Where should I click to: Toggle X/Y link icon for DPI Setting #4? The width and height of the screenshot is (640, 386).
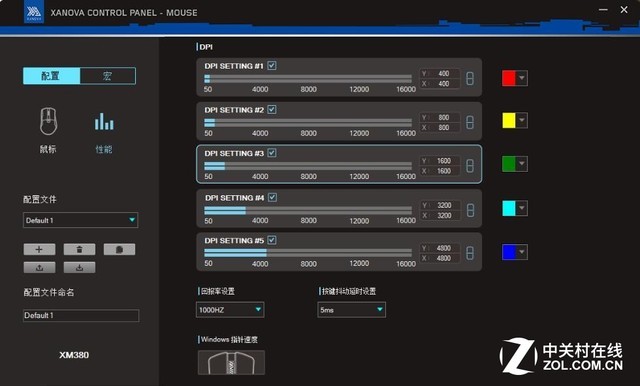pyautogui.click(x=470, y=210)
